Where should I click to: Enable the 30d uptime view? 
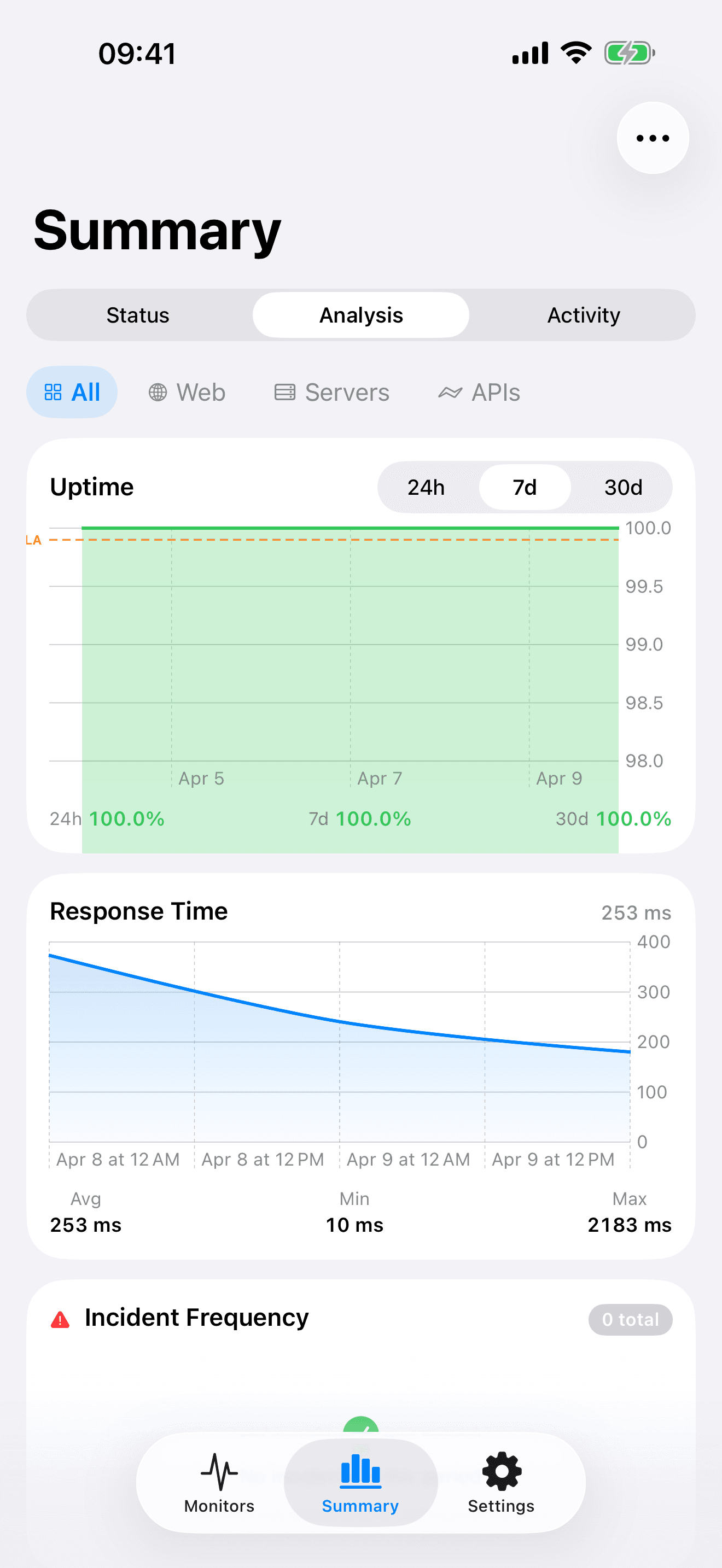(x=624, y=487)
